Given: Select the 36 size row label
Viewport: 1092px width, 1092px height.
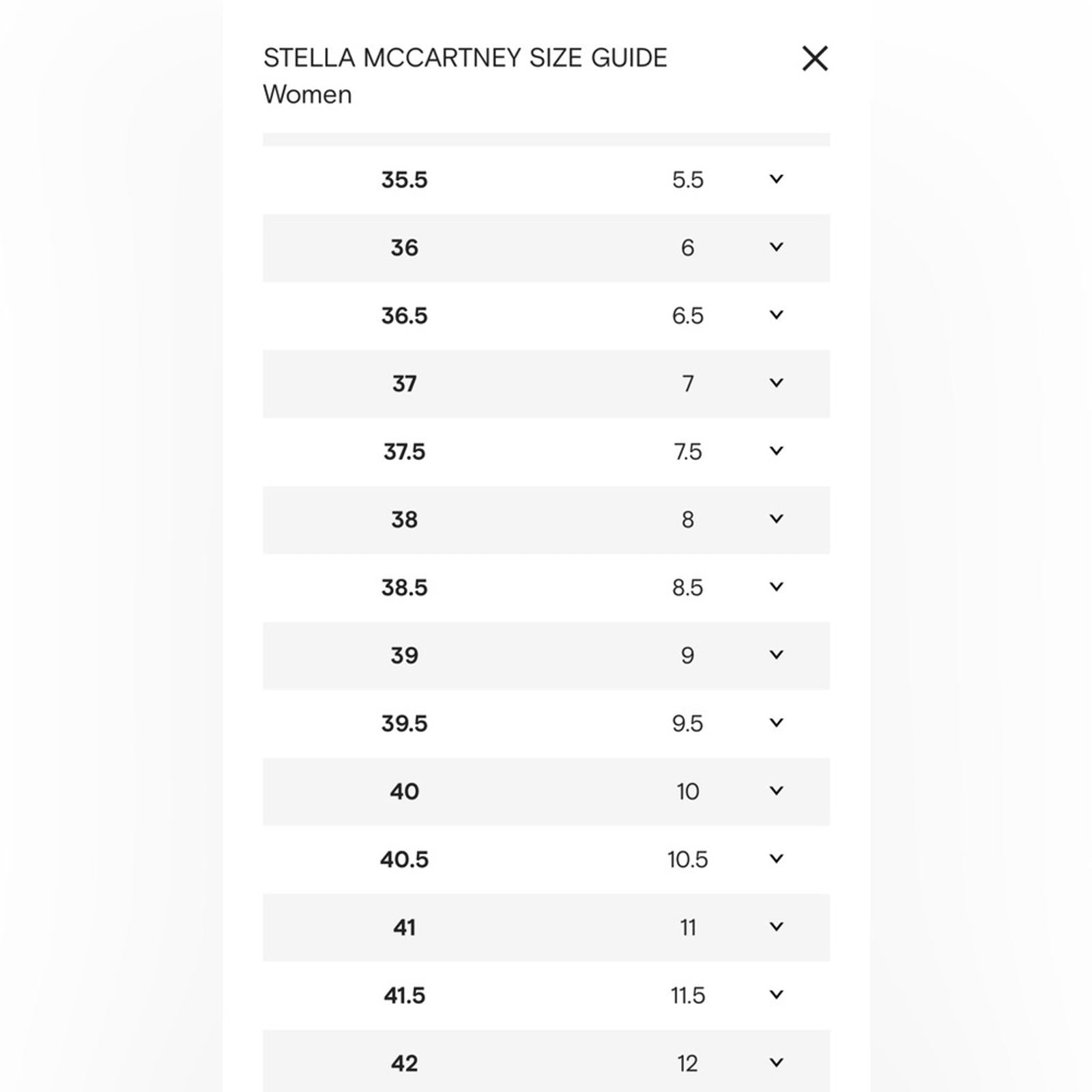Looking at the screenshot, I should (x=404, y=248).
